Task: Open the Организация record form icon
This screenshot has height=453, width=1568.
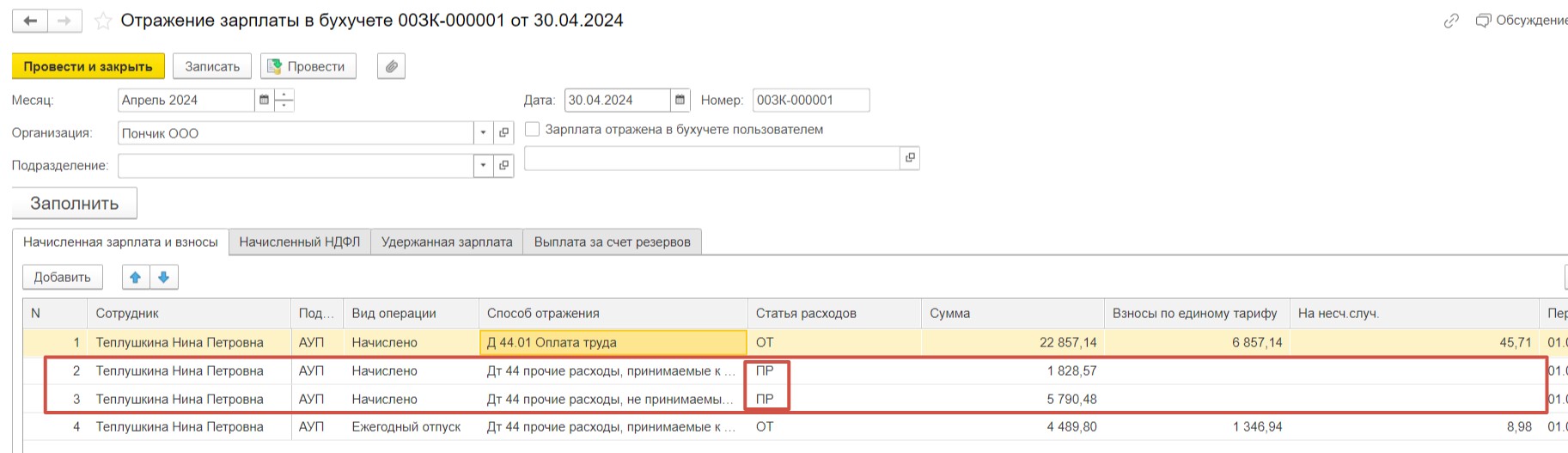Action: [x=504, y=132]
